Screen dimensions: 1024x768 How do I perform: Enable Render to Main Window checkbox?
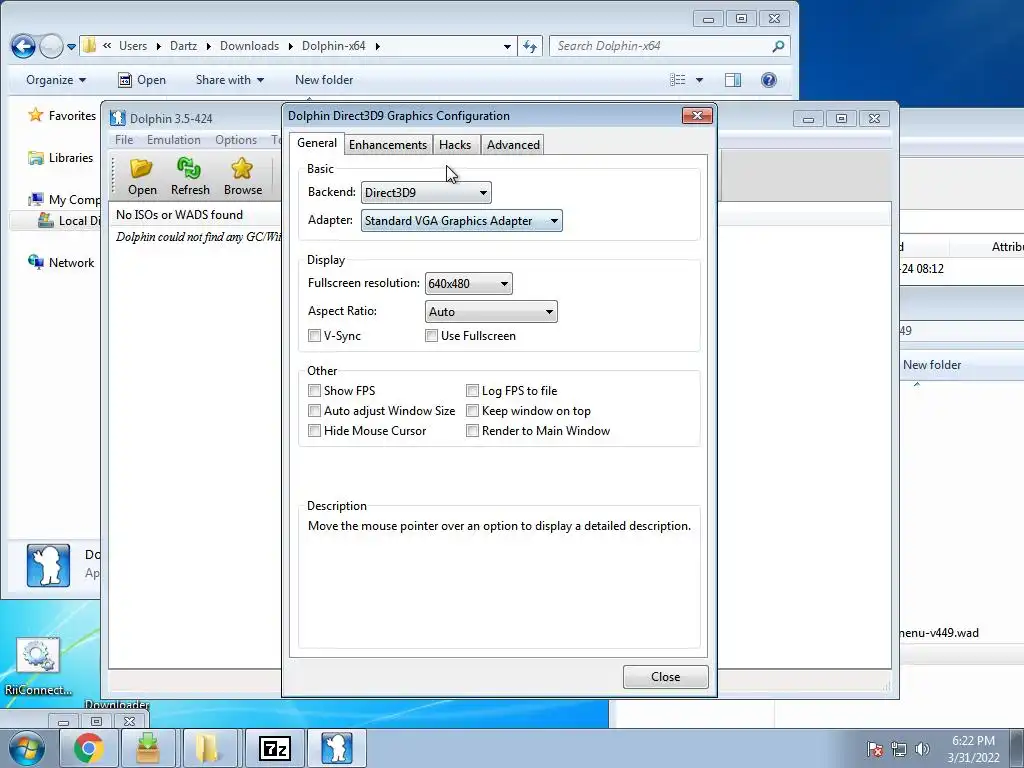pos(472,431)
